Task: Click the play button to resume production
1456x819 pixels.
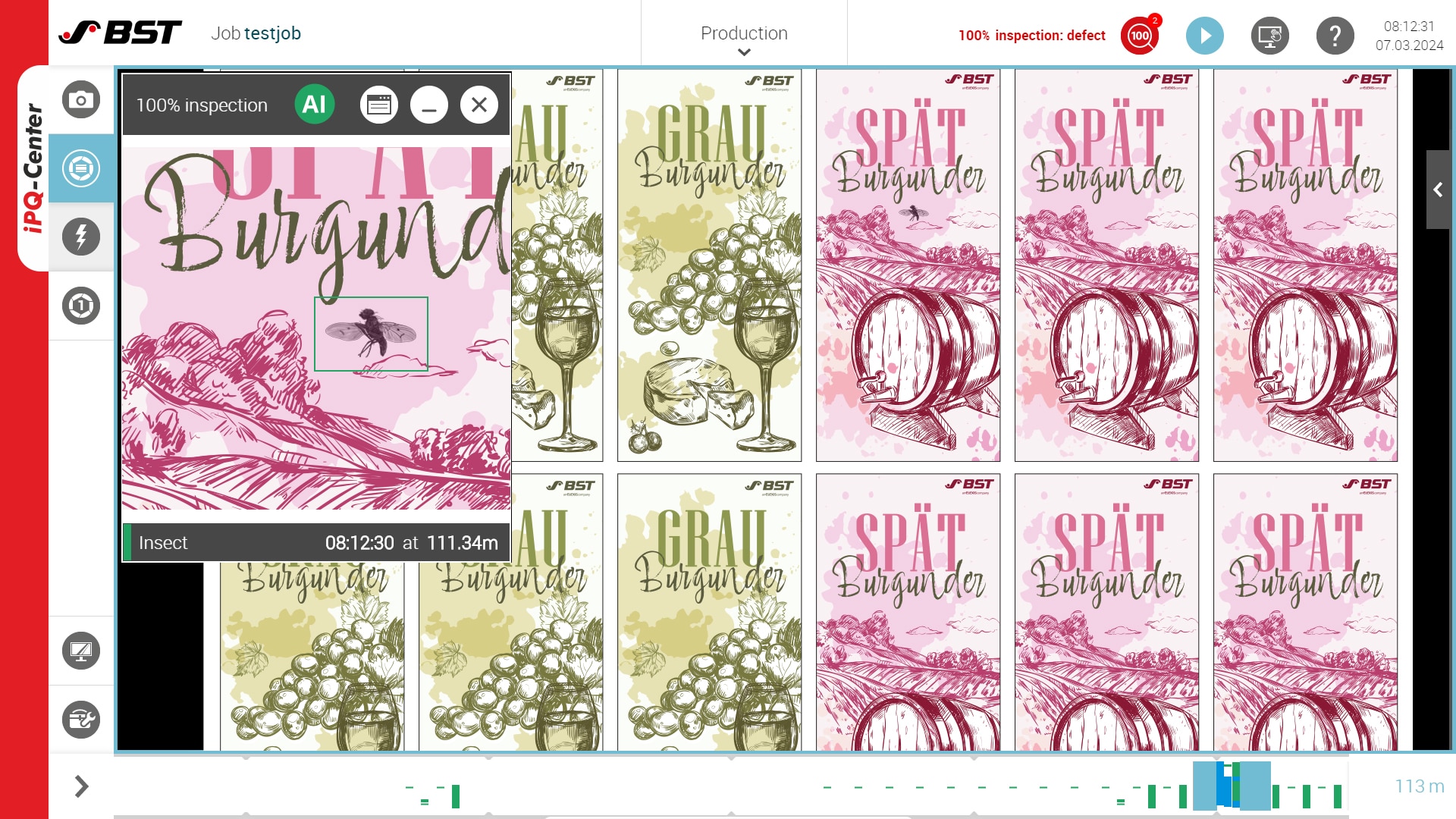Action: (x=1204, y=35)
